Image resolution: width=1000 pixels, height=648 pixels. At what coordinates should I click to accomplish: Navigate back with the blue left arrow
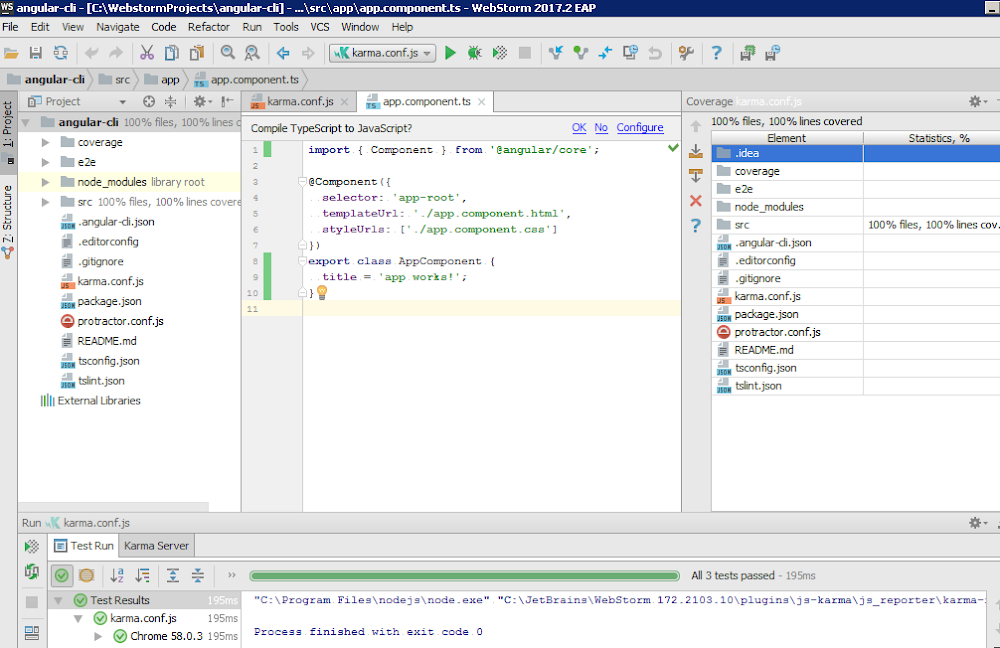(x=283, y=54)
